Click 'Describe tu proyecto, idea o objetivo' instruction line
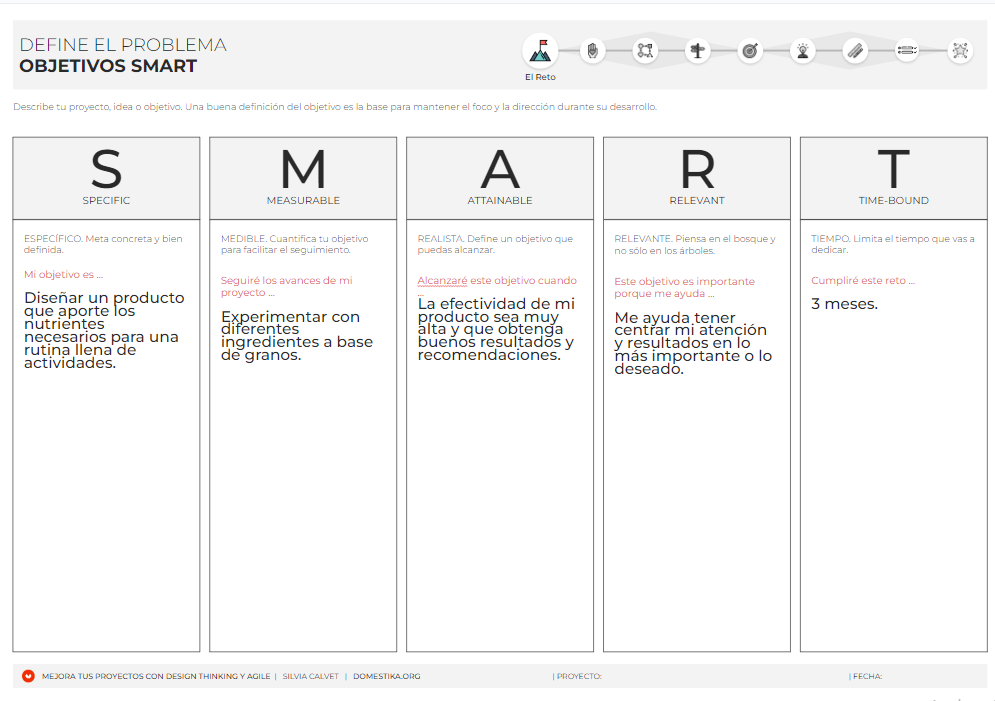 coord(334,107)
